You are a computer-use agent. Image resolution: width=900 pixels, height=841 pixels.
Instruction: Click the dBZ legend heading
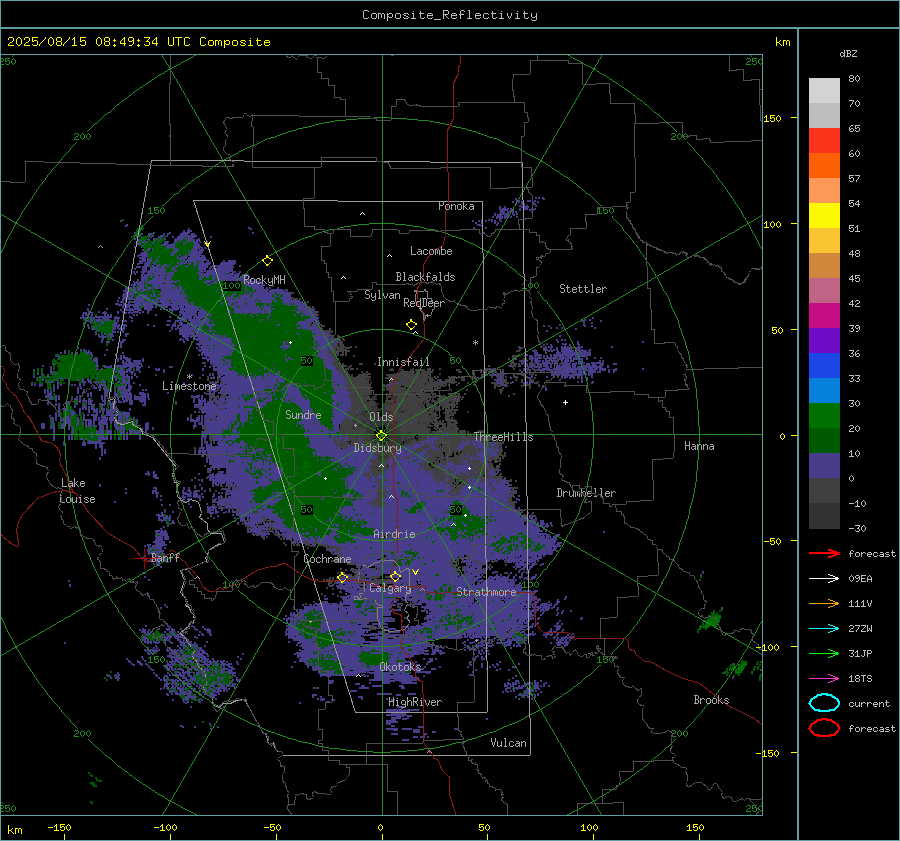pyautogui.click(x=848, y=53)
